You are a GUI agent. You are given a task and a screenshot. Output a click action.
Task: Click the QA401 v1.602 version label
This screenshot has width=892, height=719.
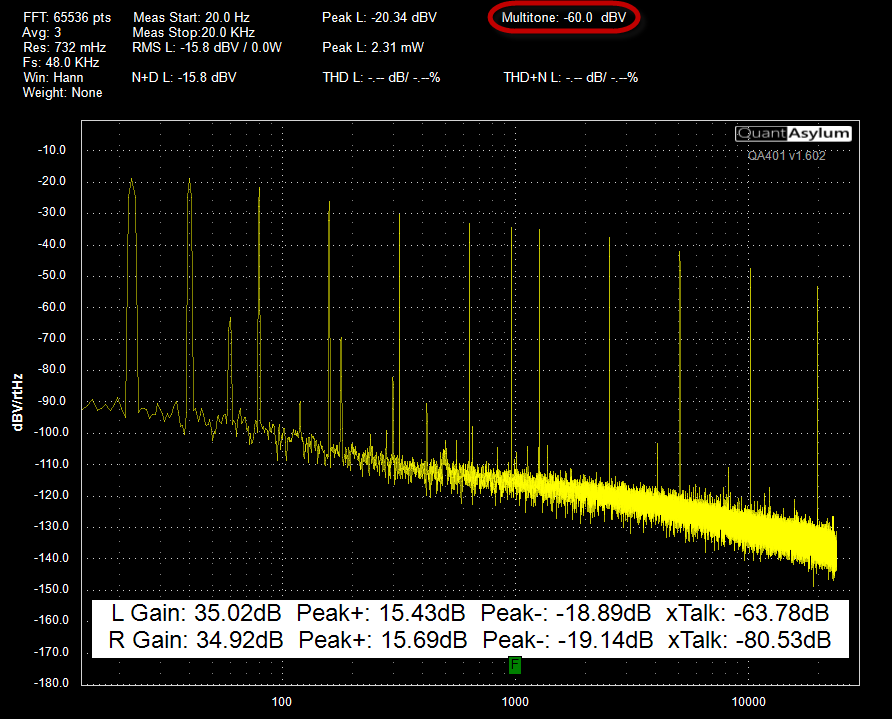tap(785, 155)
